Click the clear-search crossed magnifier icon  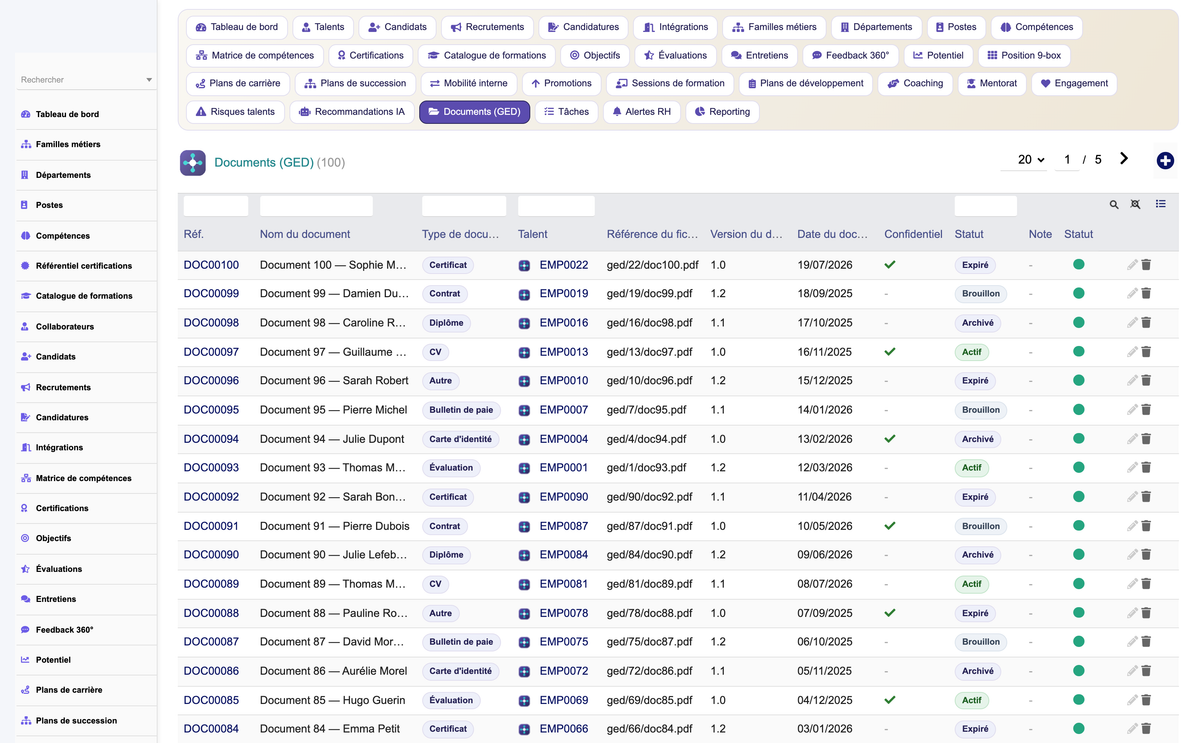1136,205
